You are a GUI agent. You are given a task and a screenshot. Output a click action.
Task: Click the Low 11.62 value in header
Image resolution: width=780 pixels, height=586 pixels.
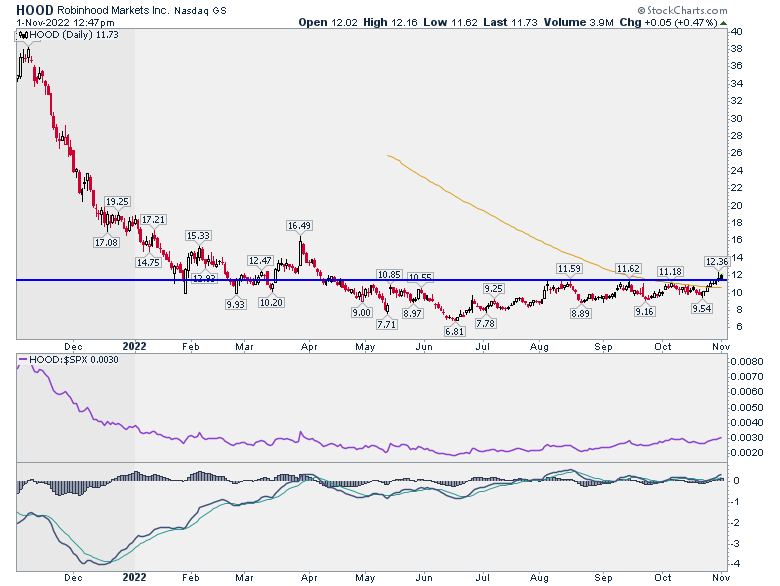click(x=450, y=22)
